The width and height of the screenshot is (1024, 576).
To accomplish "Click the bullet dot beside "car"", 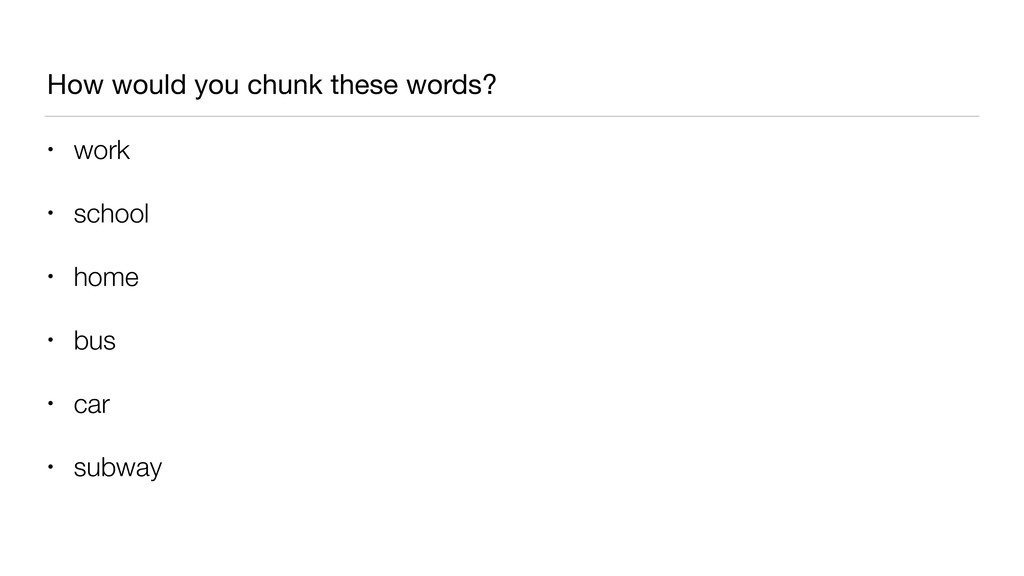I will pyautogui.click(x=50, y=405).
